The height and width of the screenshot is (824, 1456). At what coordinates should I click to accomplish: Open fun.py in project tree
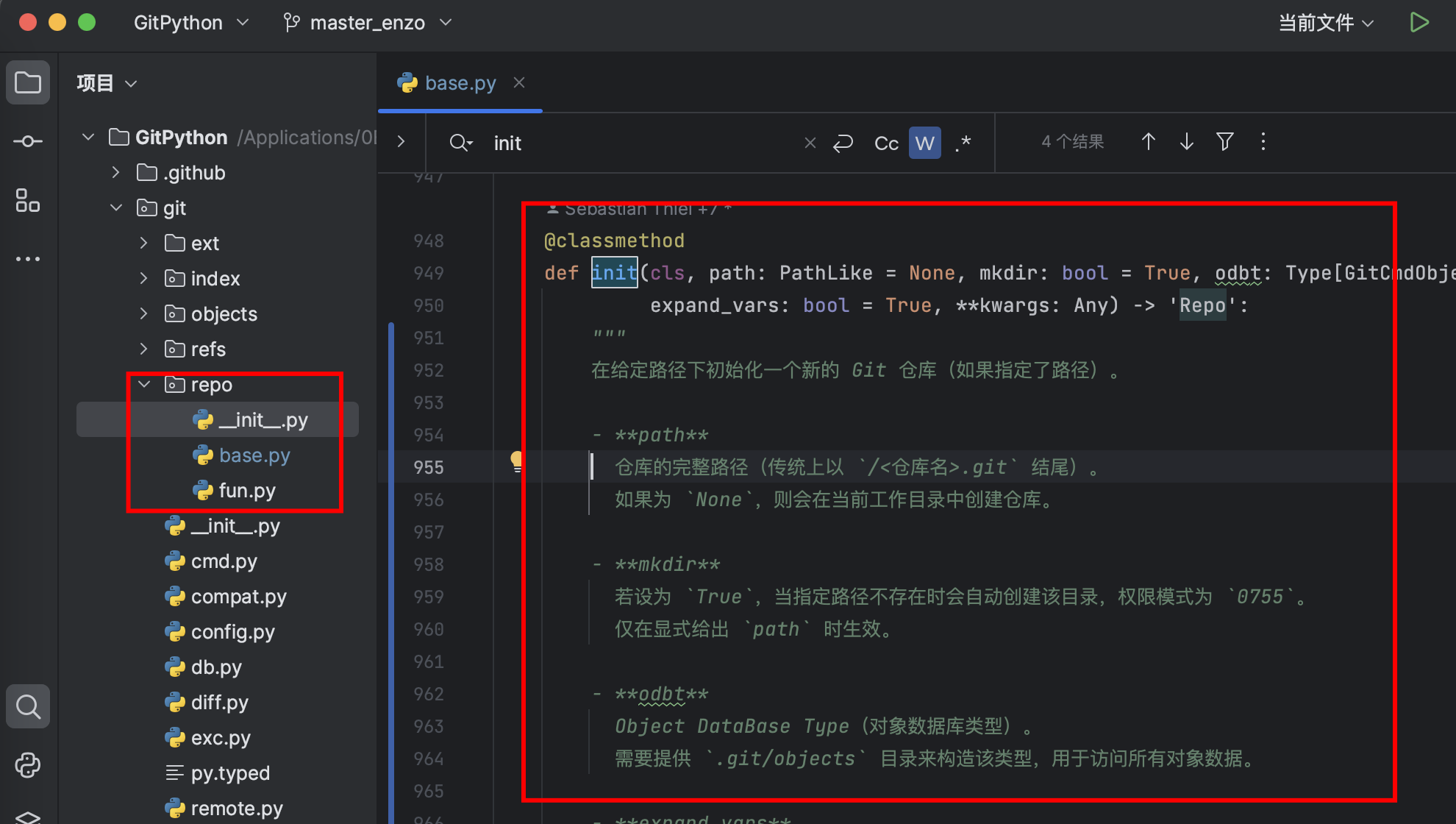click(234, 491)
